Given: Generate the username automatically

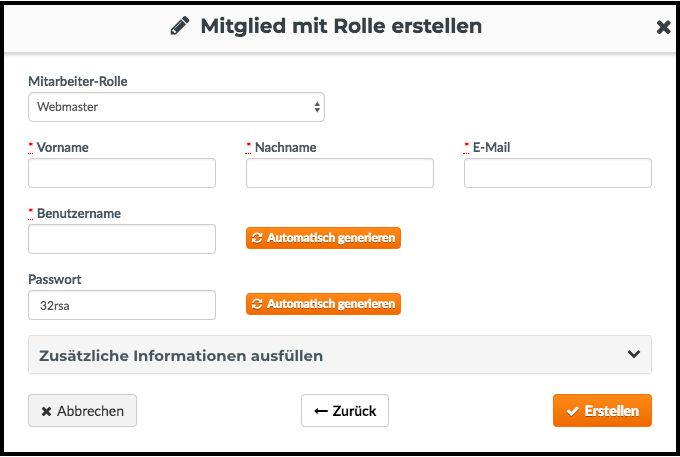Looking at the screenshot, I should point(323,238).
